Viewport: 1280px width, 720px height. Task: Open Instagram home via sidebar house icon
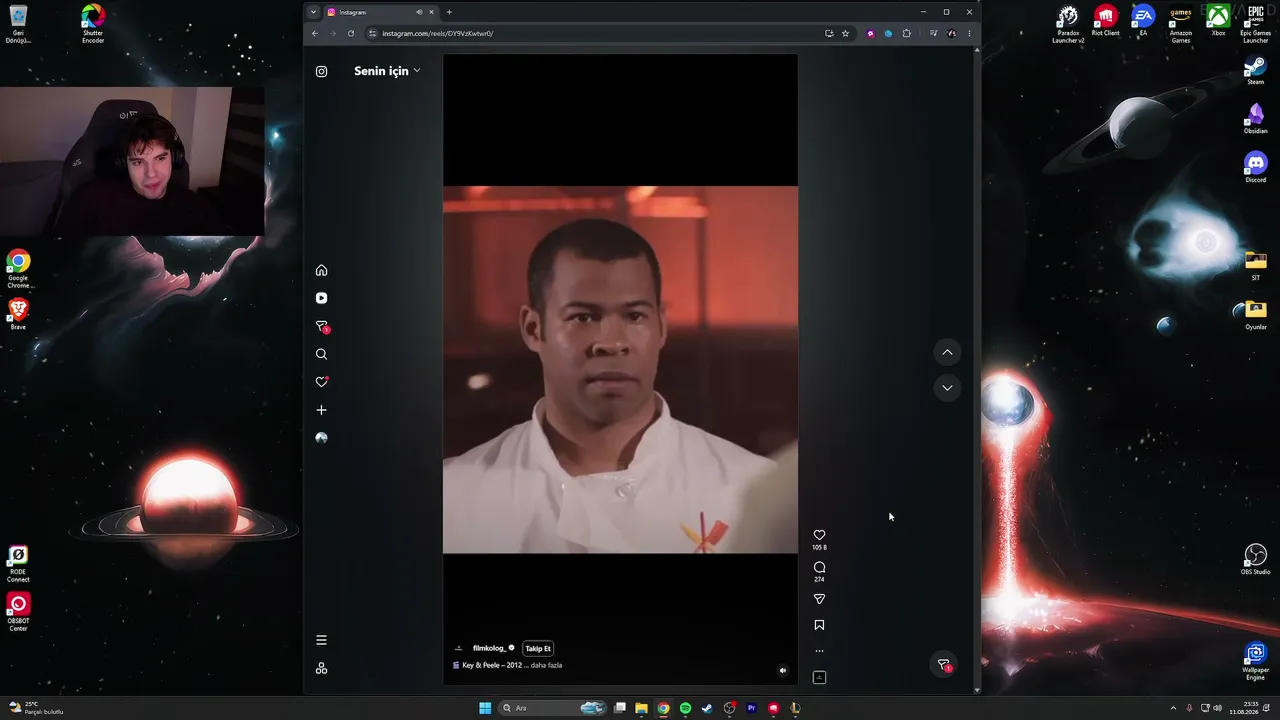pyautogui.click(x=321, y=270)
